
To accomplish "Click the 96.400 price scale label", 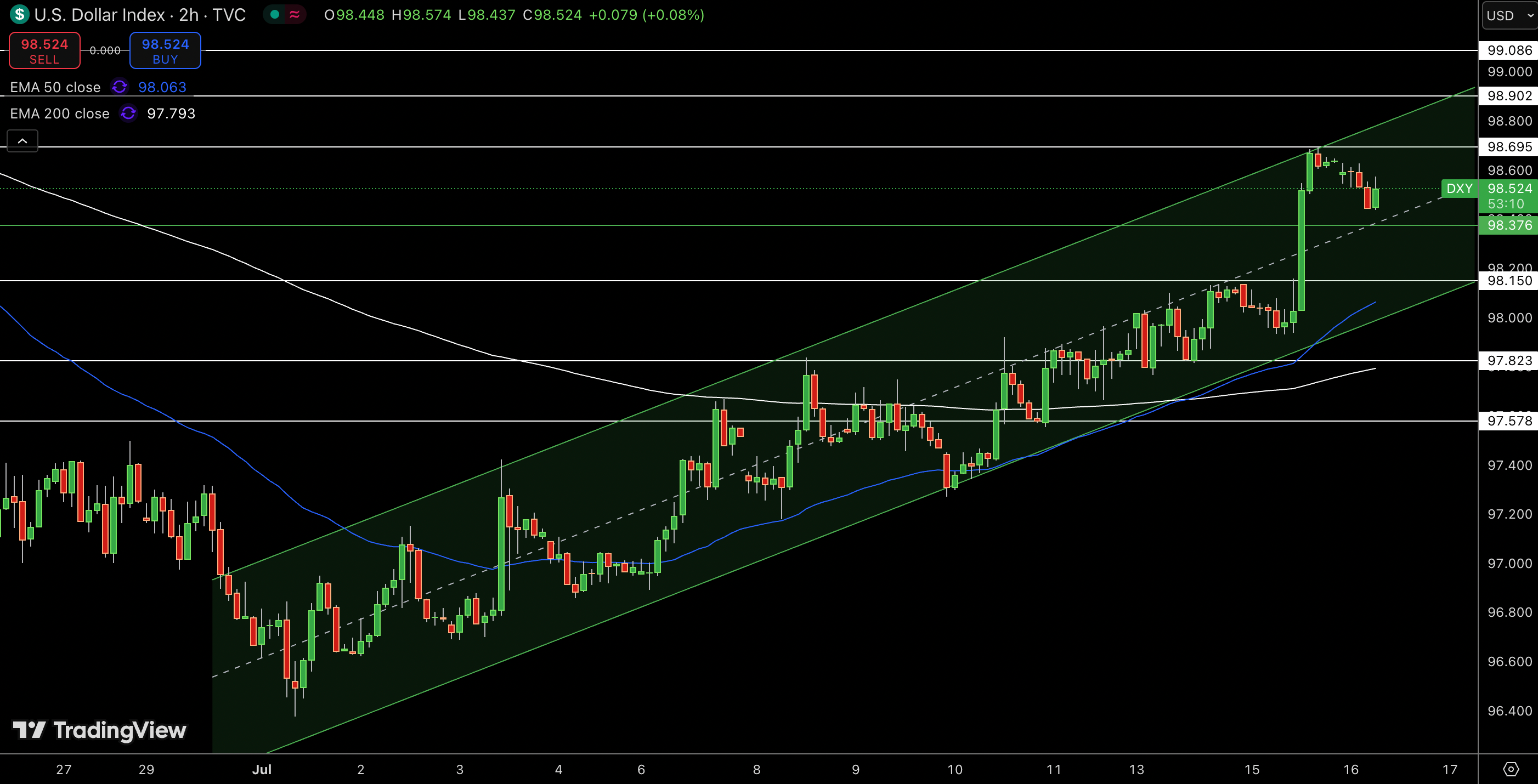I will (1509, 711).
